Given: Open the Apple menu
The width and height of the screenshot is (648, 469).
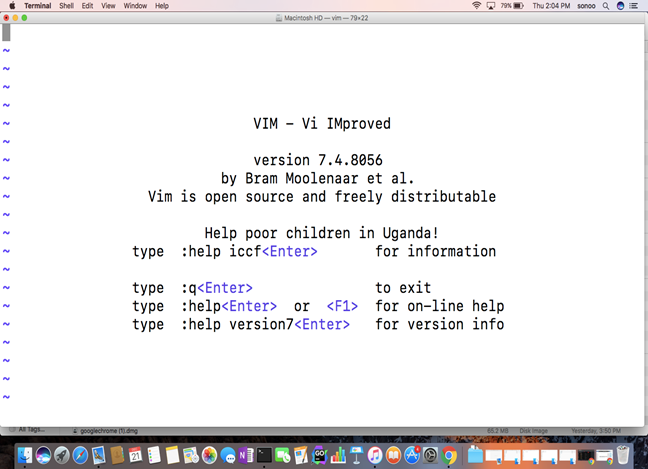Looking at the screenshot, I should 12,6.
